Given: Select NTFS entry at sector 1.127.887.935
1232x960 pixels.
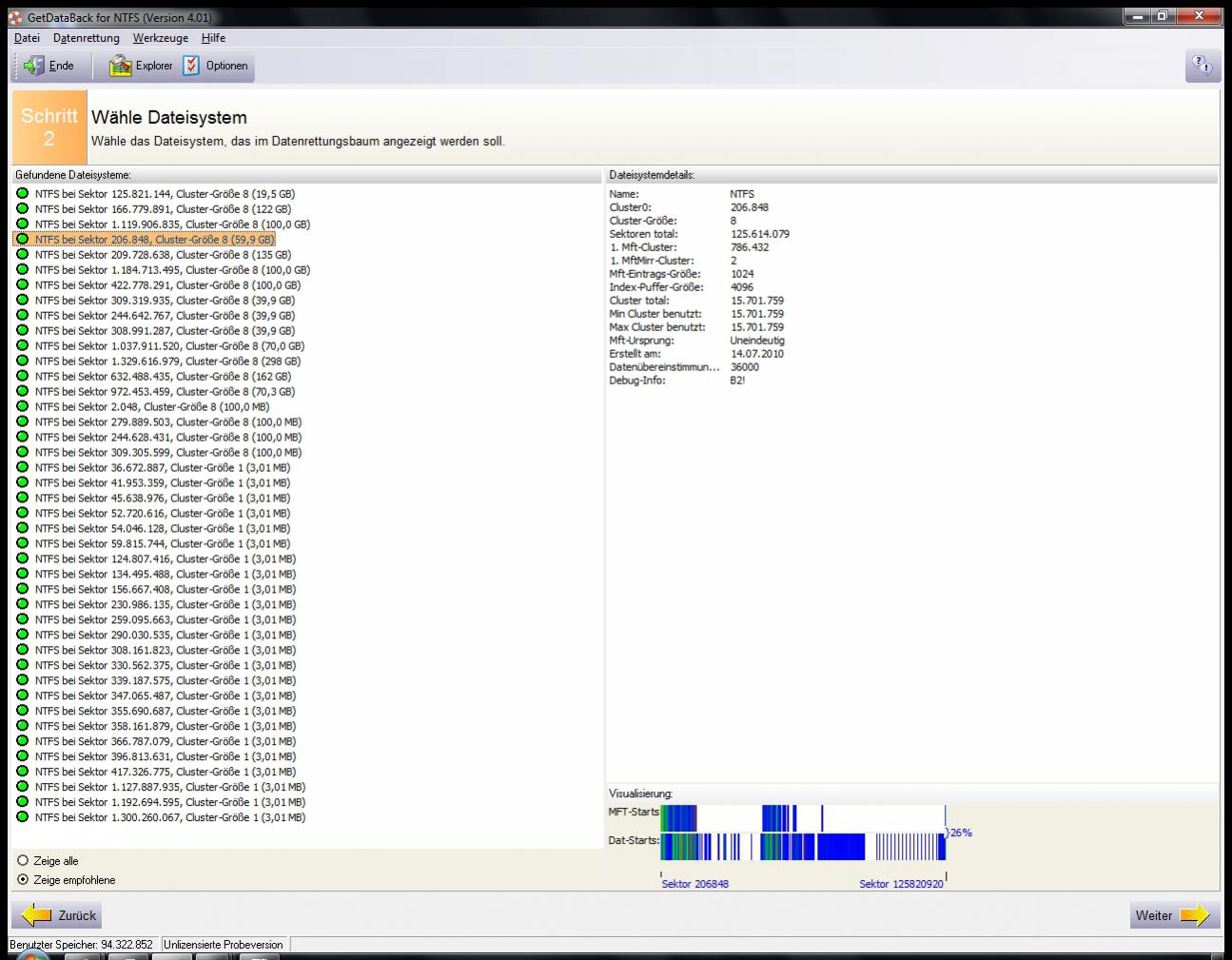Looking at the screenshot, I should (x=170, y=787).
